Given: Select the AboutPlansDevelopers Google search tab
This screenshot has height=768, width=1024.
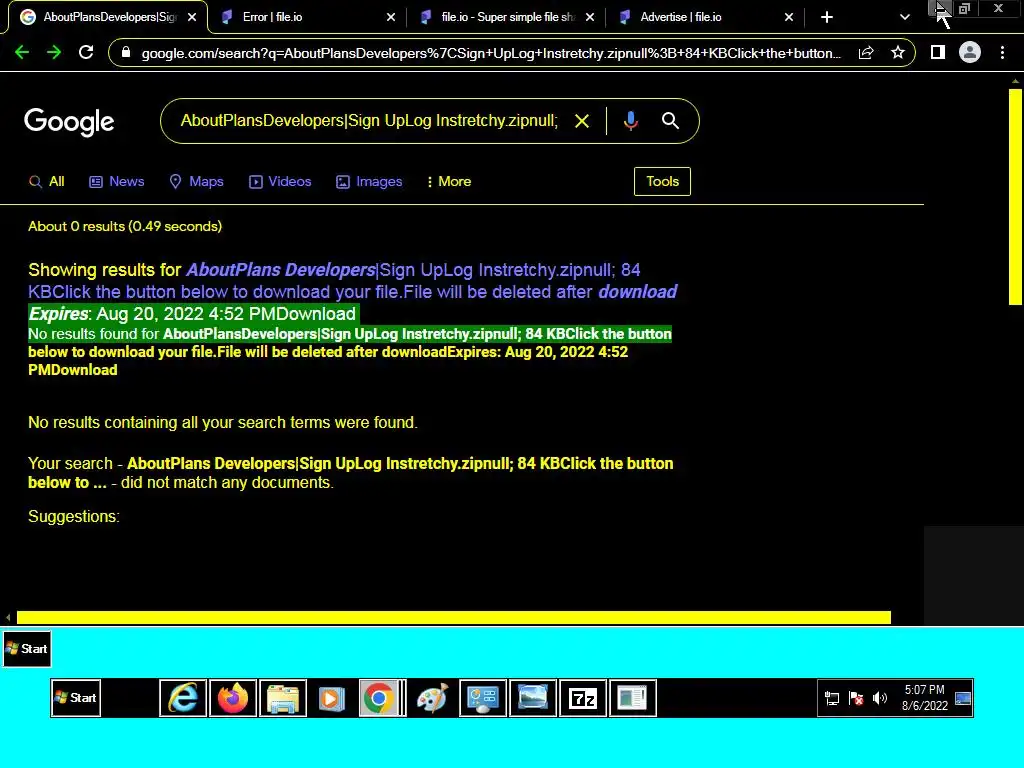Looking at the screenshot, I should coord(108,17).
